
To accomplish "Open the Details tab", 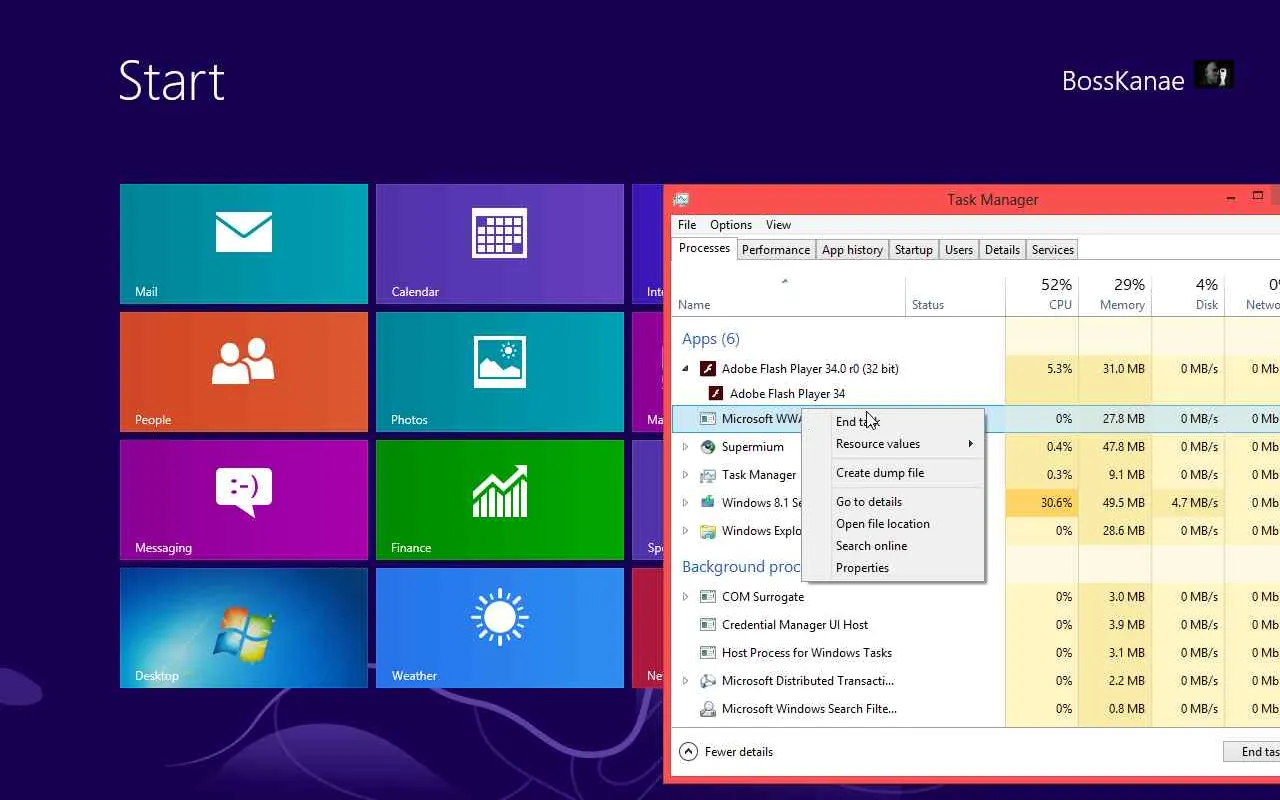I will [1002, 250].
